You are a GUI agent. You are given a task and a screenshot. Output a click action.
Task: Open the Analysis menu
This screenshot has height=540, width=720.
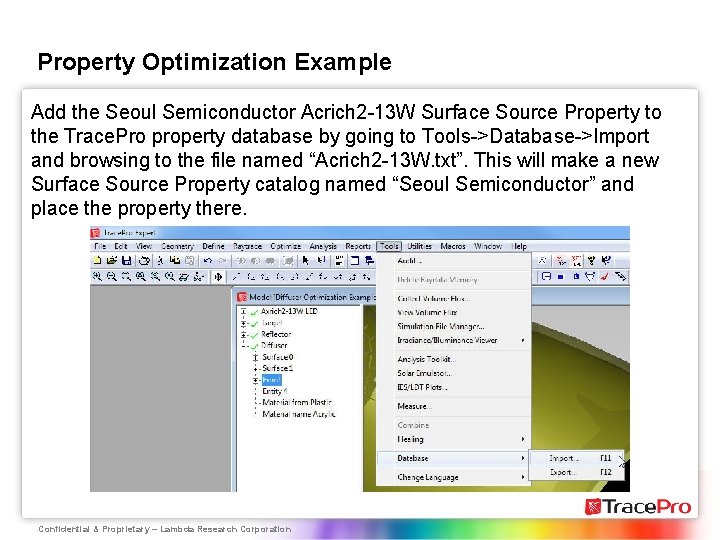click(x=323, y=246)
